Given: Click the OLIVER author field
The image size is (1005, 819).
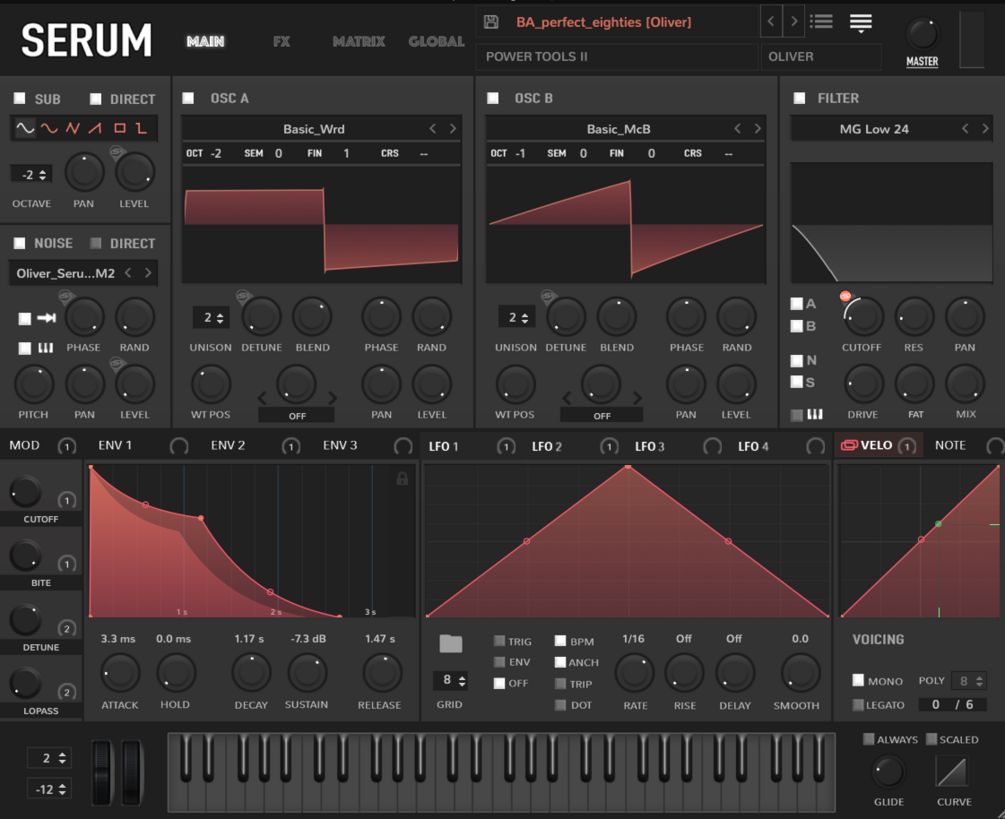Looking at the screenshot, I should 821,56.
